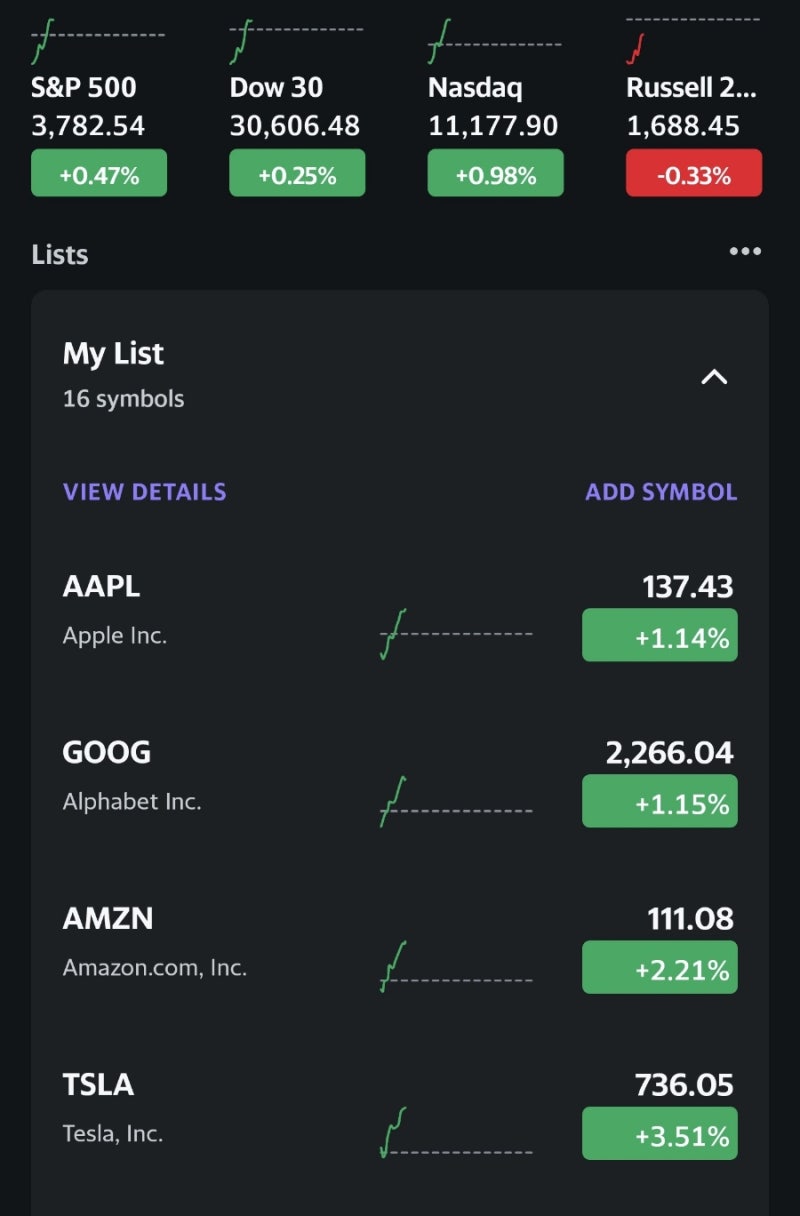Open the Lists three-dot options menu
Screen dimensions: 800x1216
tap(745, 252)
